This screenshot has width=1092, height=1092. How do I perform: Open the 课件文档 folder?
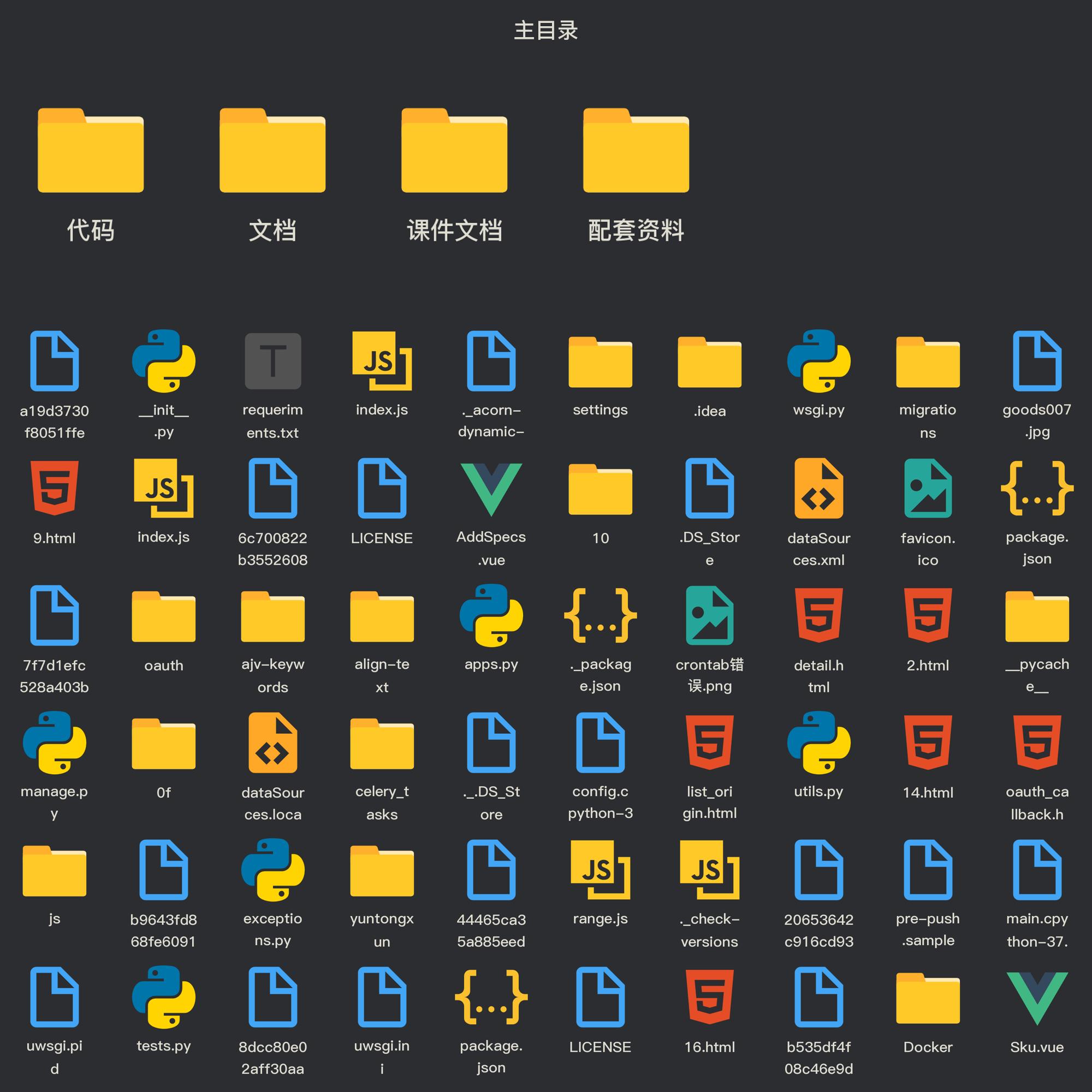tap(454, 150)
